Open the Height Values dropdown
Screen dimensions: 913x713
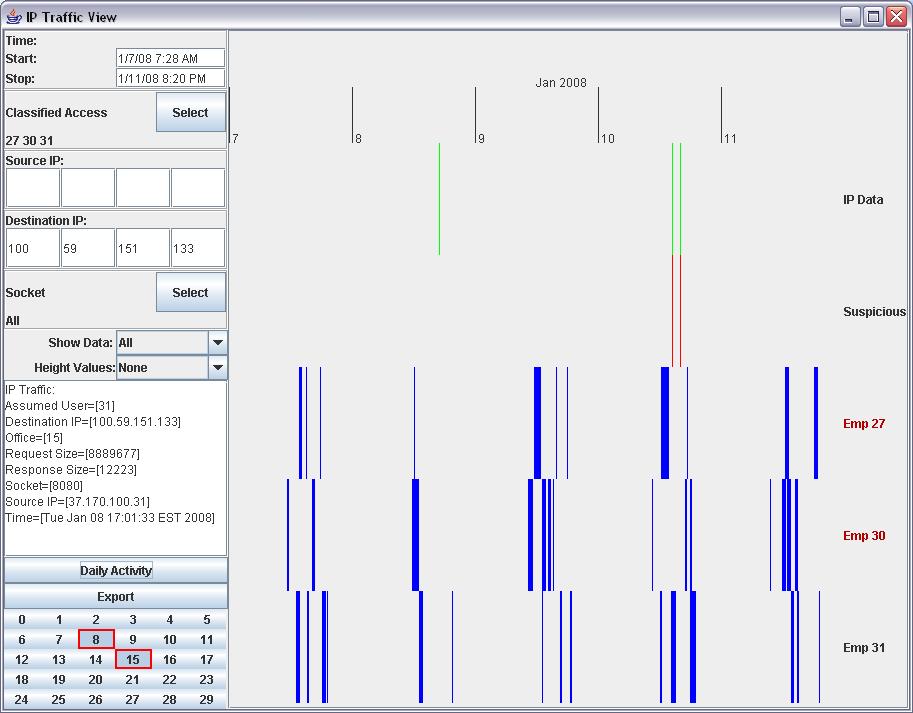(x=218, y=367)
